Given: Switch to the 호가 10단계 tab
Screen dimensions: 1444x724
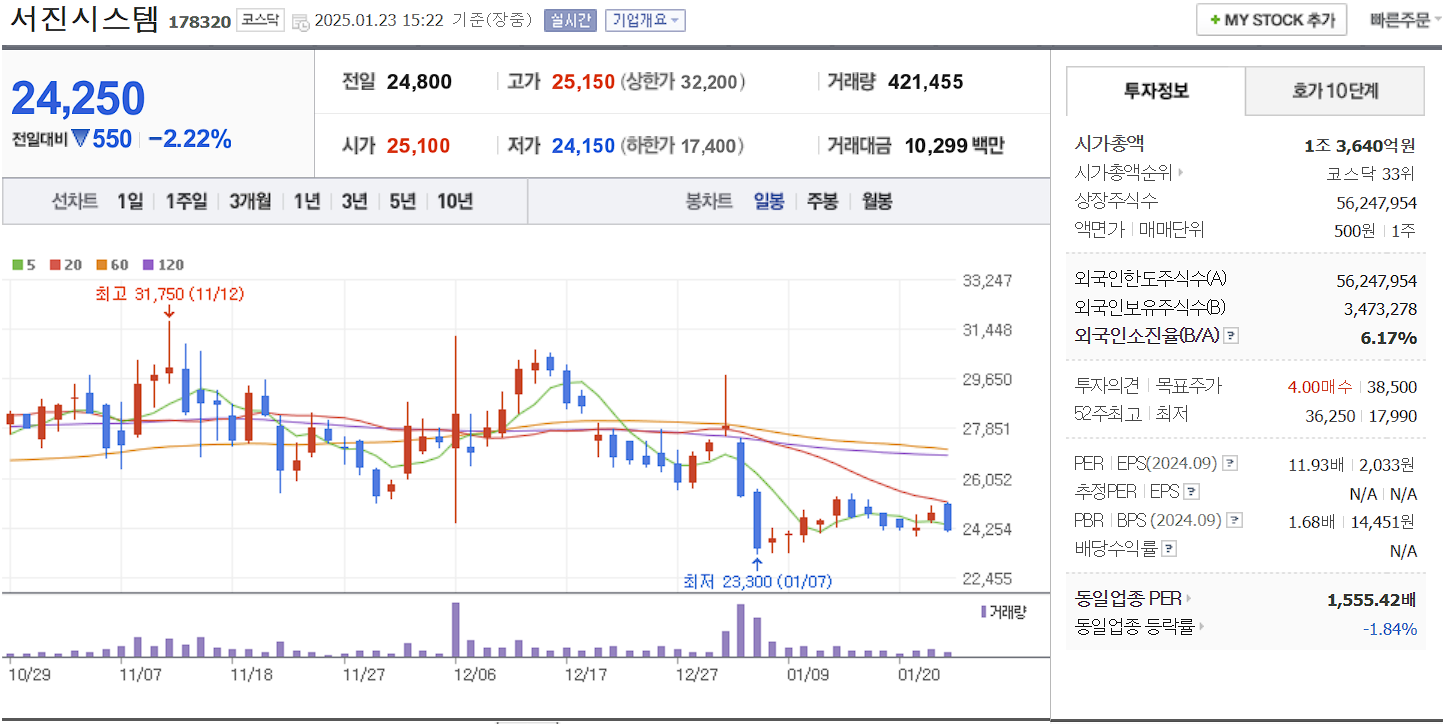Looking at the screenshot, I should point(1334,90).
